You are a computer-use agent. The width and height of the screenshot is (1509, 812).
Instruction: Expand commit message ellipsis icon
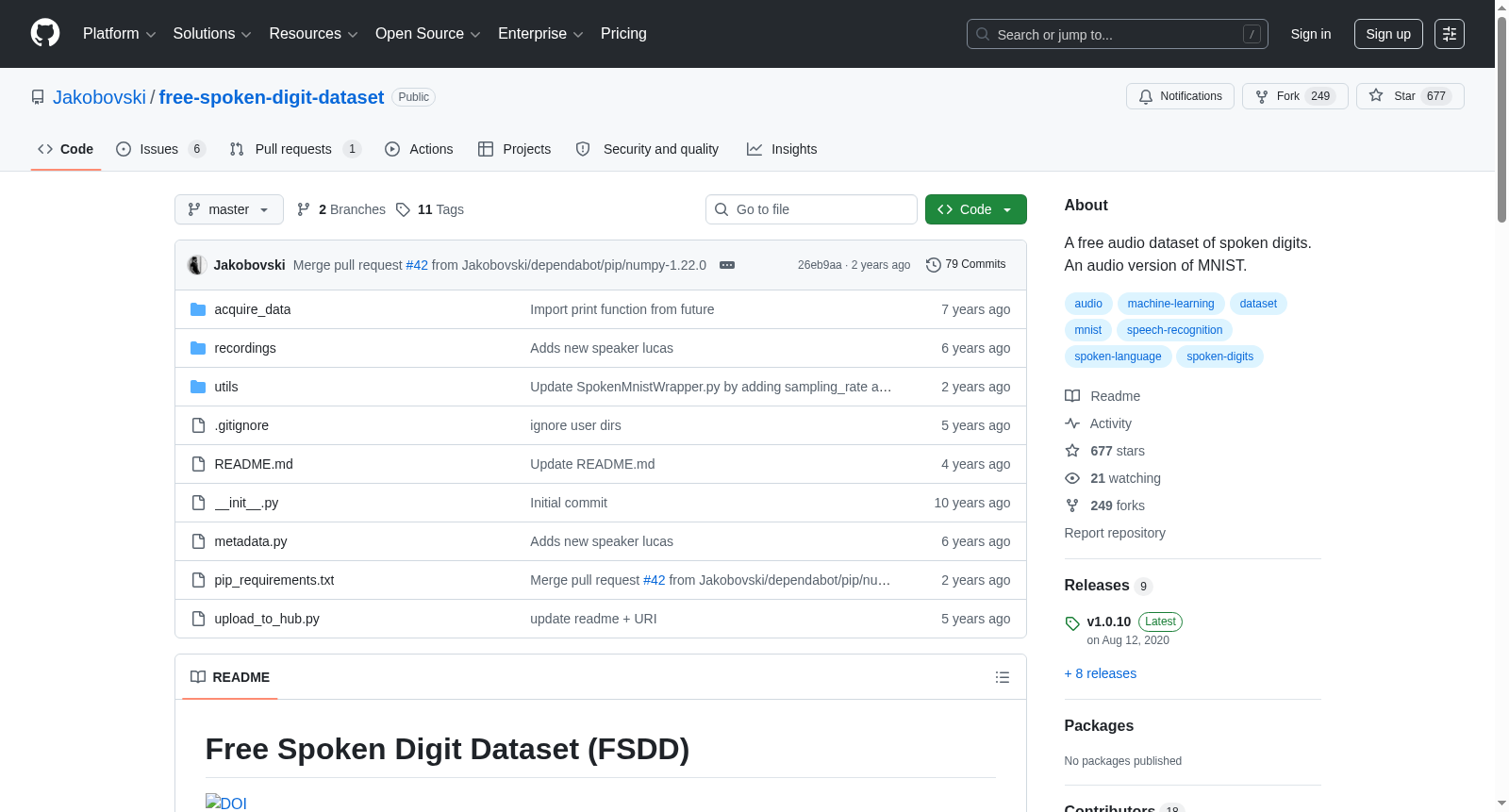tap(727, 265)
